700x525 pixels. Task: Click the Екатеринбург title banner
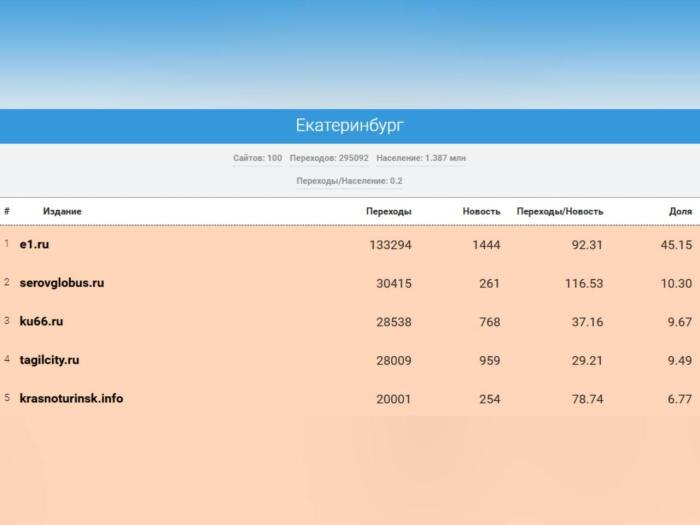[x=350, y=126]
